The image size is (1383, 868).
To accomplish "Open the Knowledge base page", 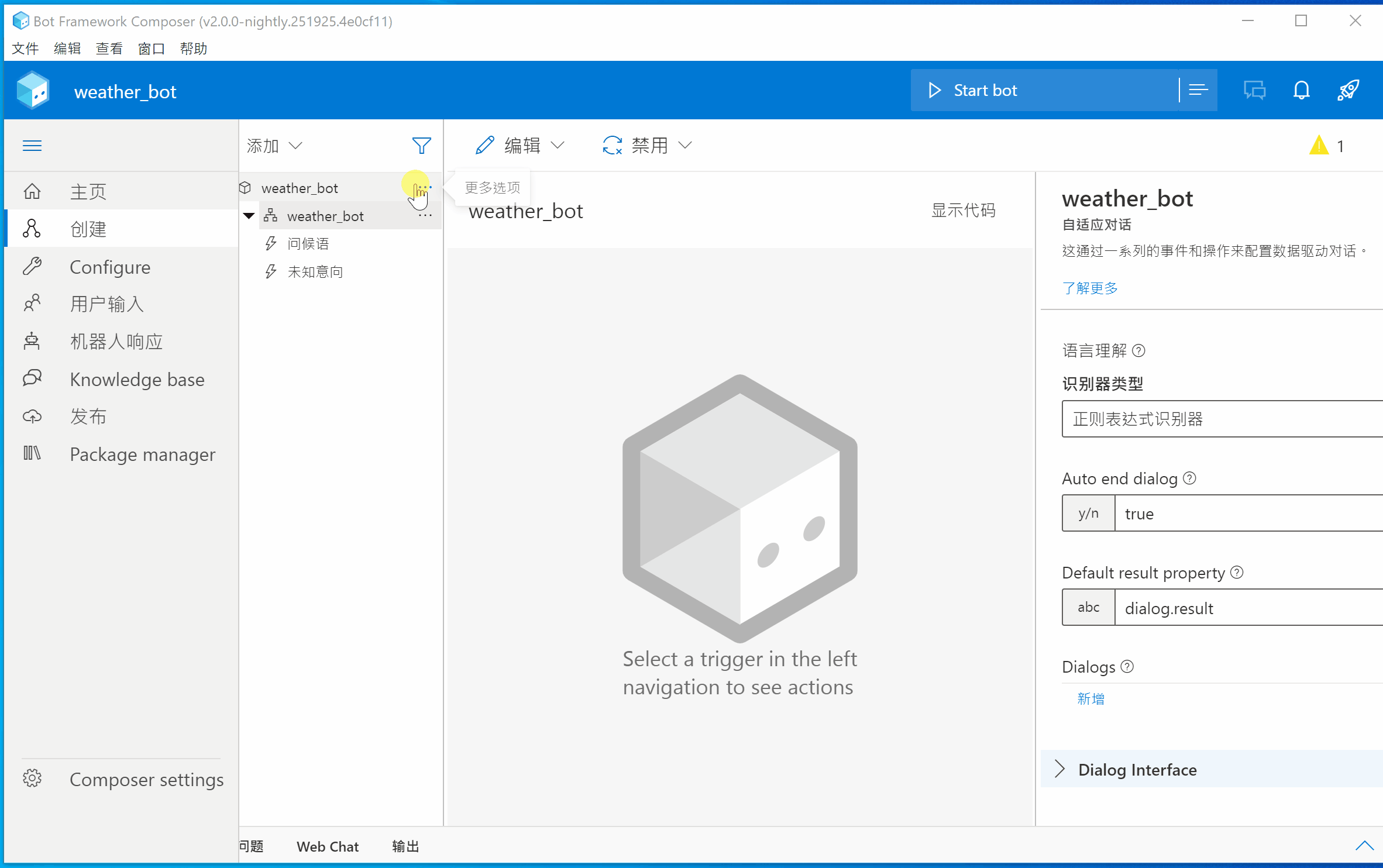I will click(x=137, y=380).
